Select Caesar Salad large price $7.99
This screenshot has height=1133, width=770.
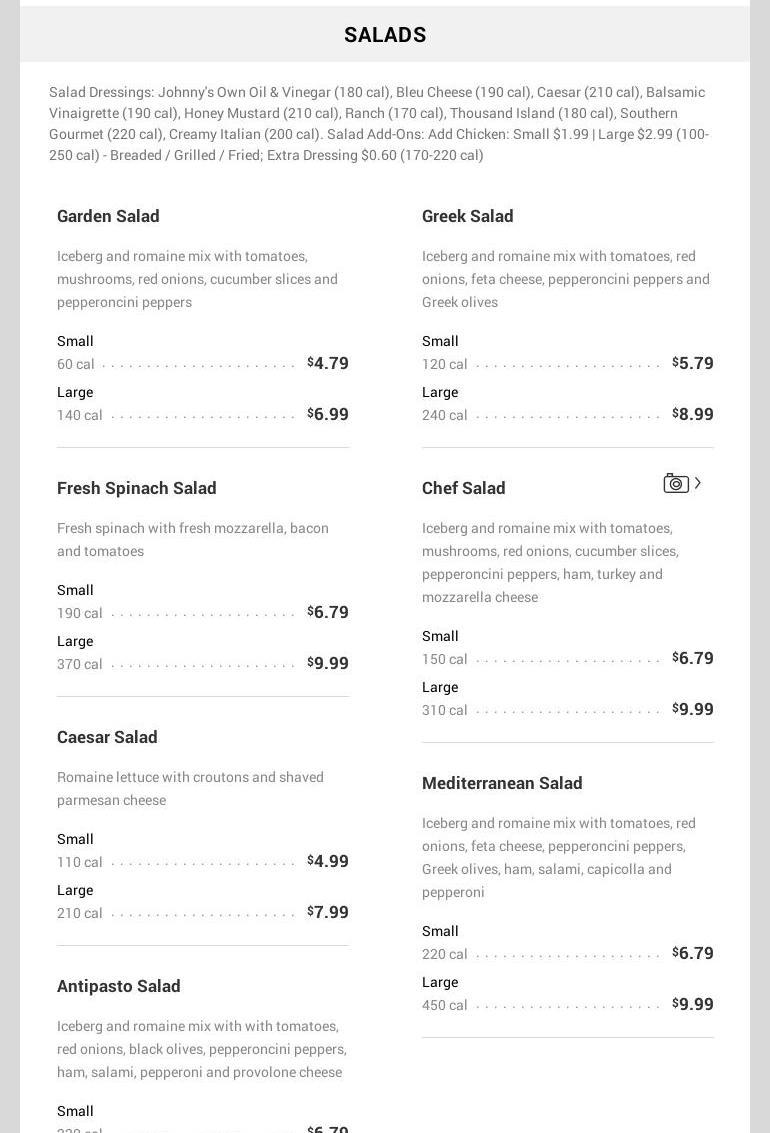point(328,912)
